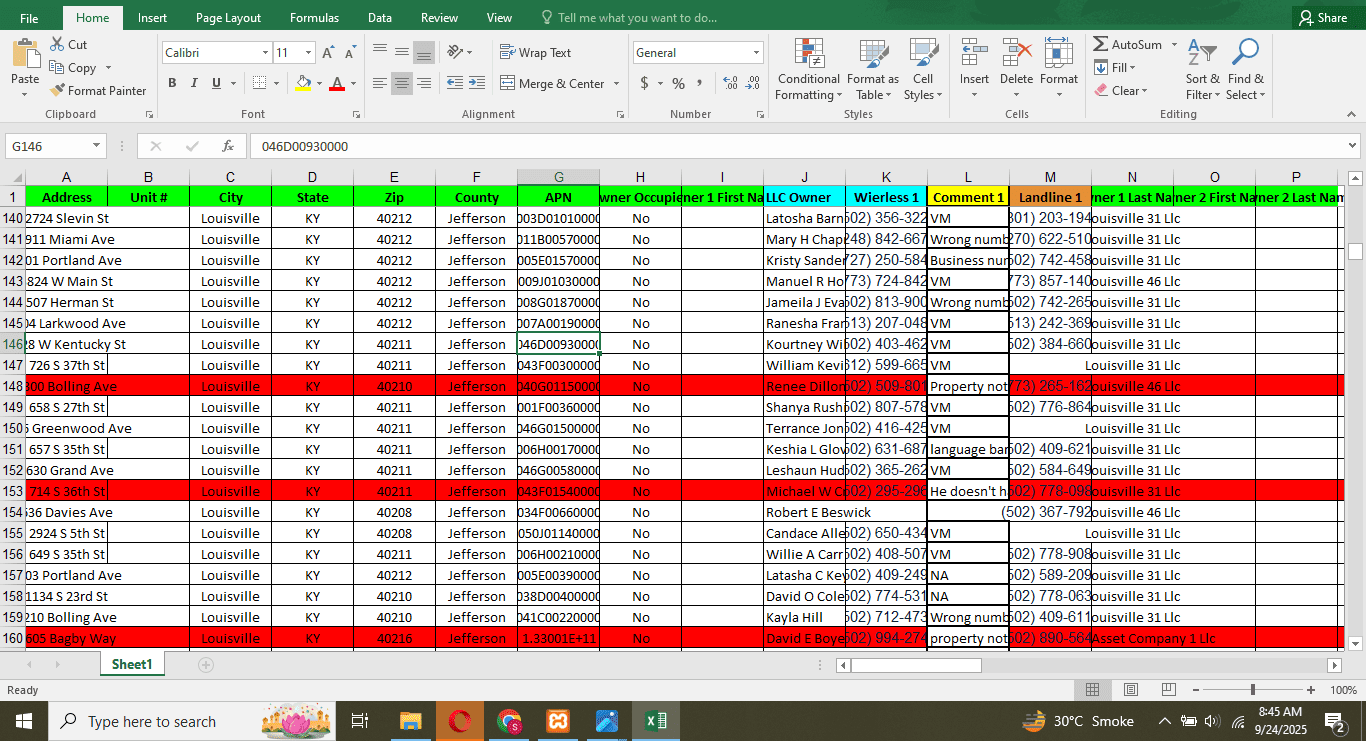
Task: Toggle Wrap Text on selected cell
Action: [x=535, y=53]
